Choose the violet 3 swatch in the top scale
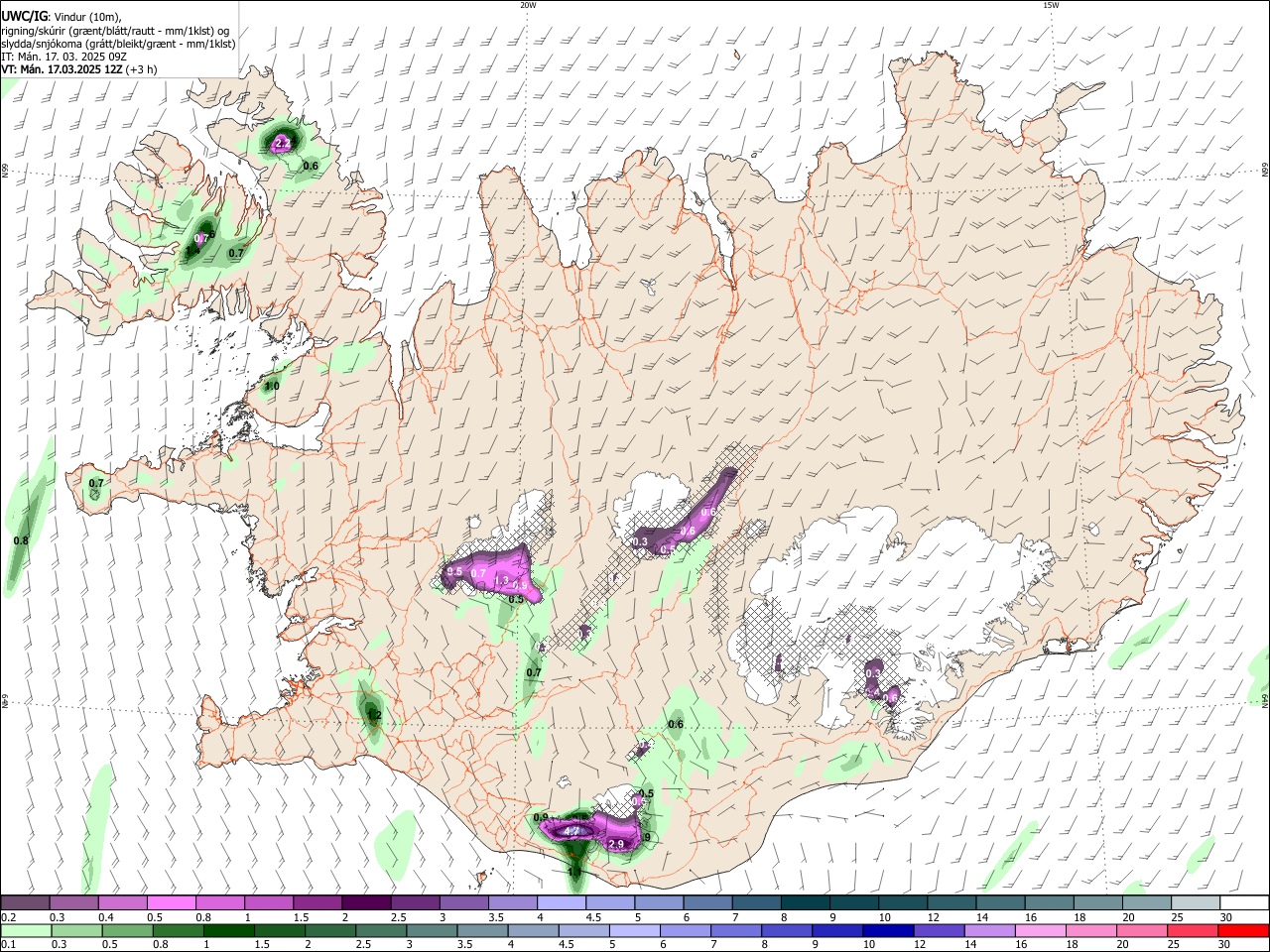This screenshot has width=1270, height=952. pyautogui.click(x=463, y=902)
